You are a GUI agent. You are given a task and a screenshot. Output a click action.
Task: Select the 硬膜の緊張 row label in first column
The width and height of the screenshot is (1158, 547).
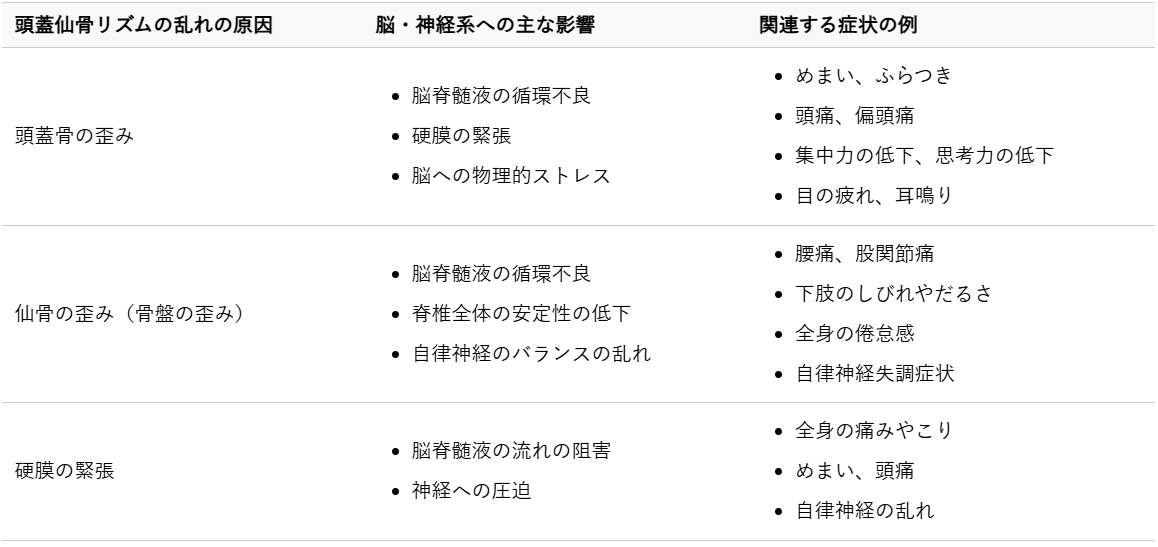pyautogui.click(x=64, y=471)
